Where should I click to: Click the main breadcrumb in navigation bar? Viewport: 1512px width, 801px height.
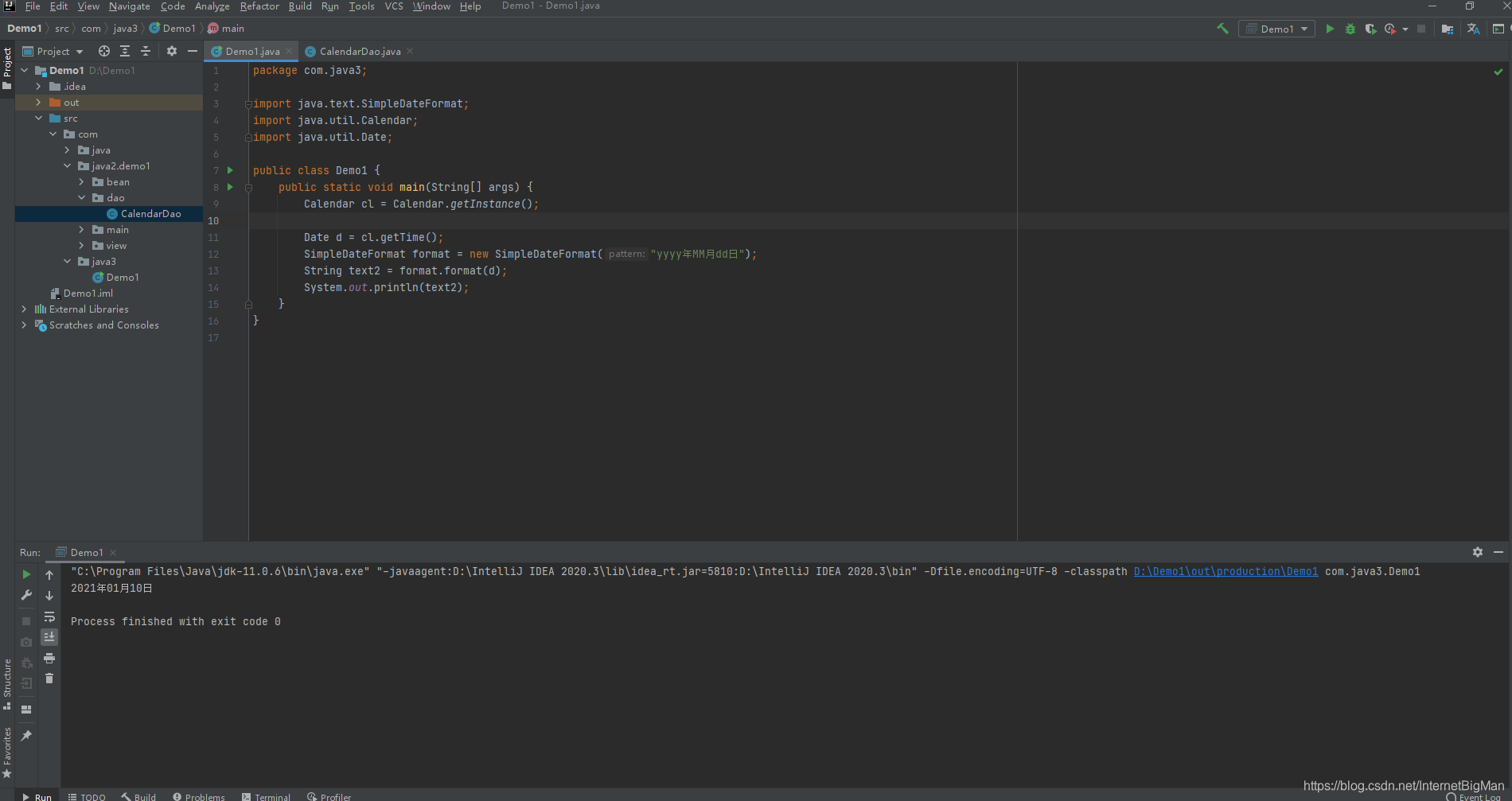click(x=226, y=29)
